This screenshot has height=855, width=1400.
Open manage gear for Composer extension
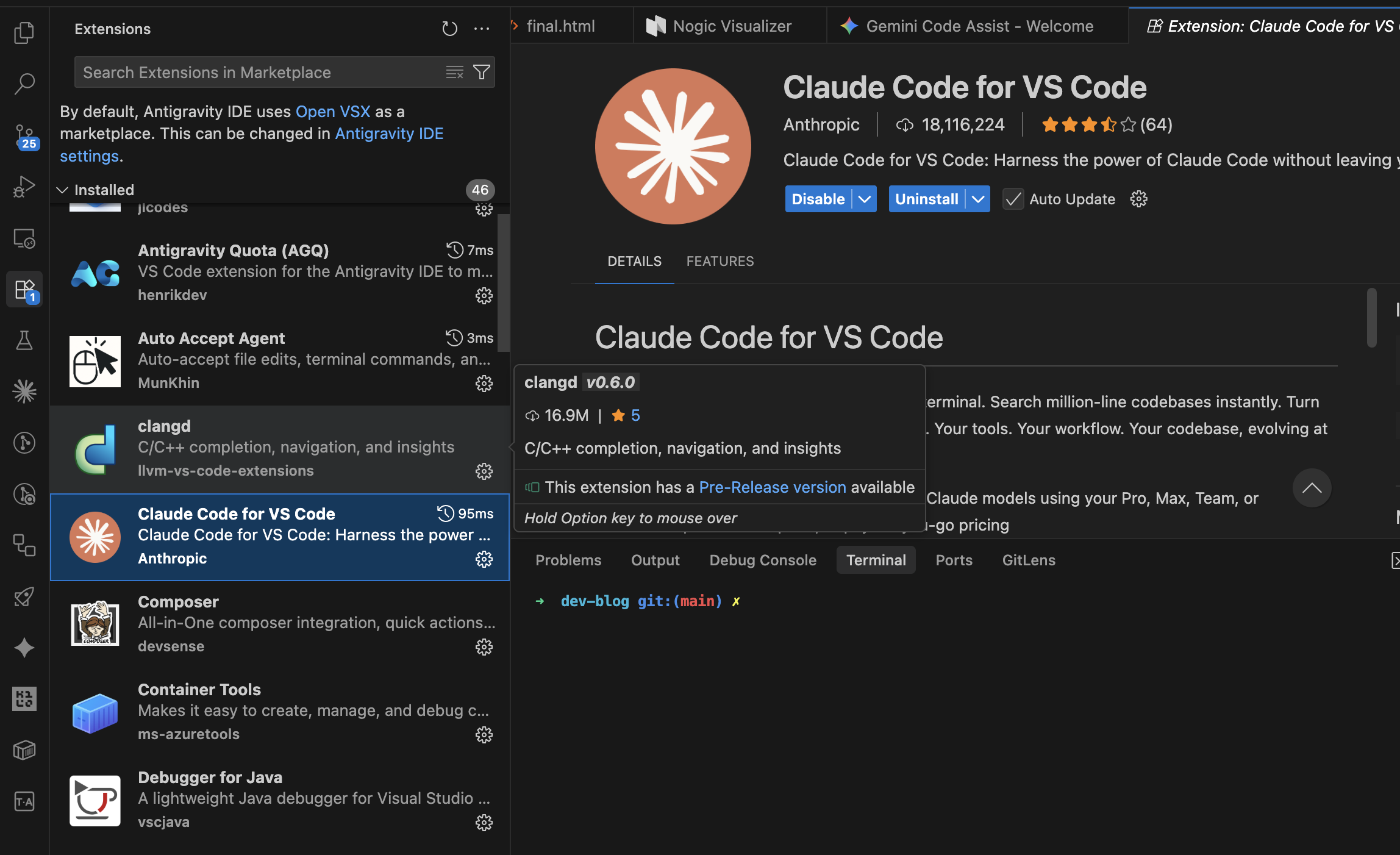484,647
